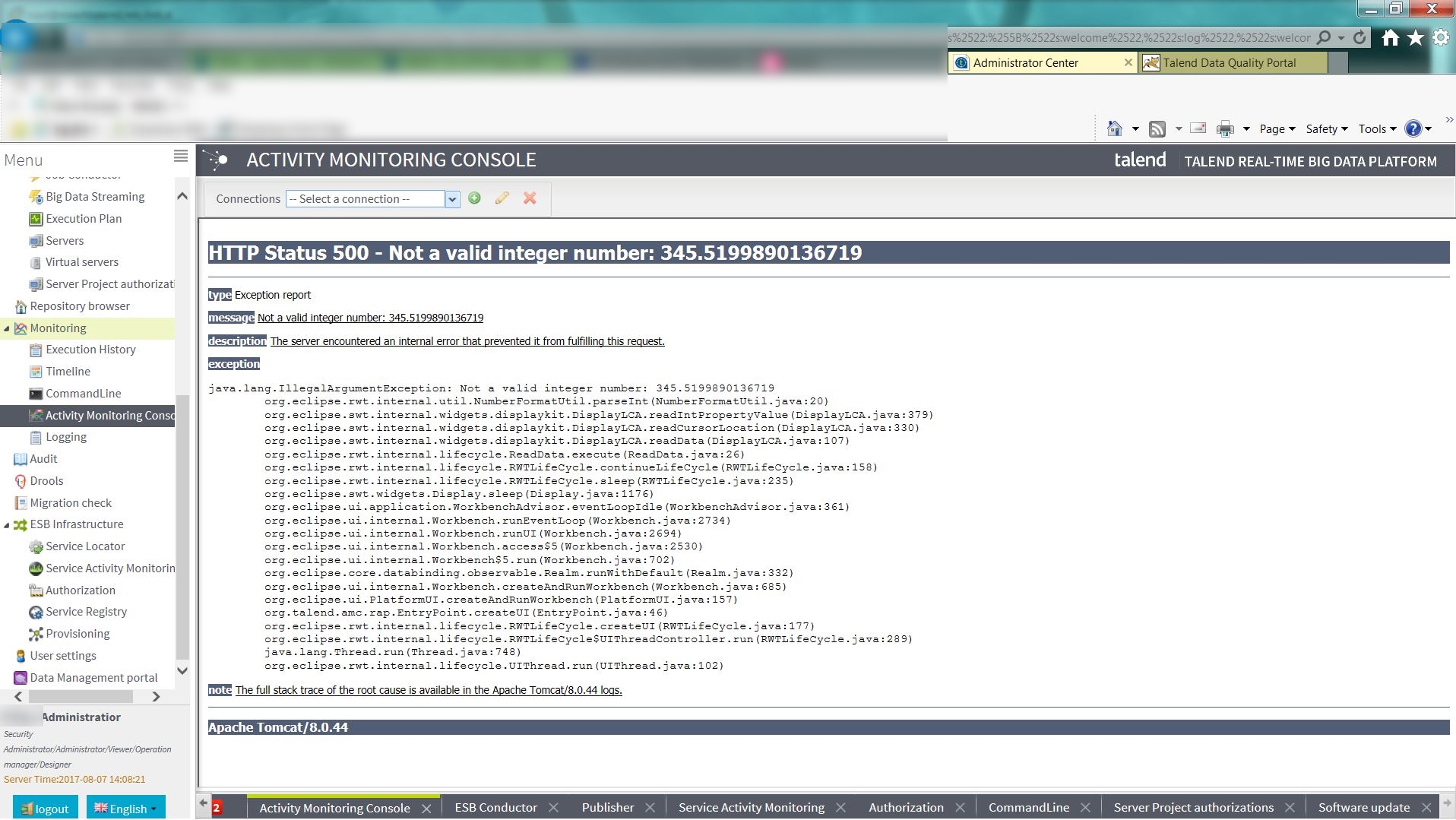Open the Logging monitoring console
1456x820 pixels.
(x=65, y=436)
